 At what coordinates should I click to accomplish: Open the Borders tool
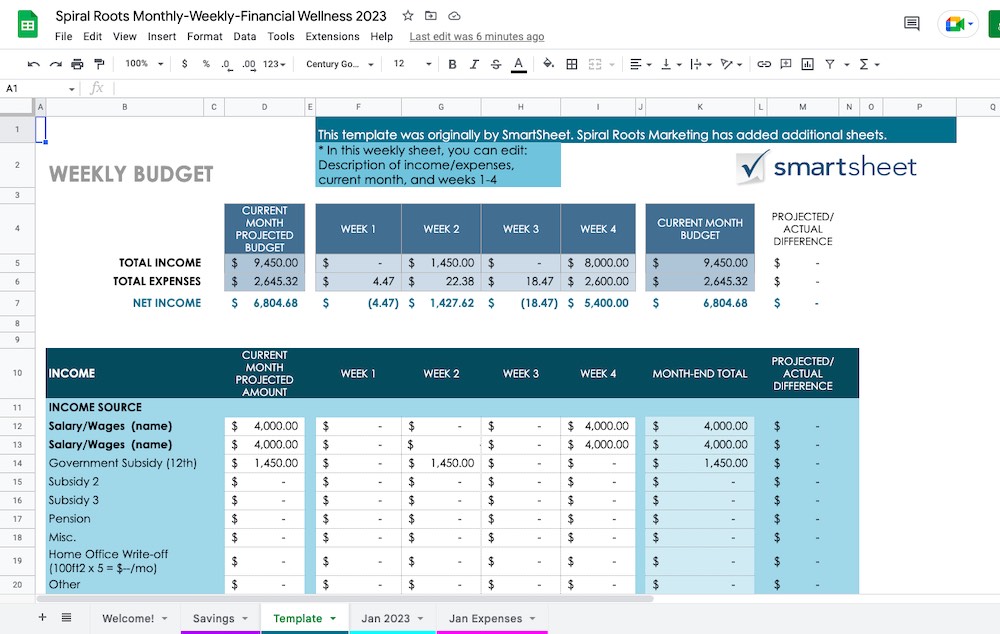[572, 64]
